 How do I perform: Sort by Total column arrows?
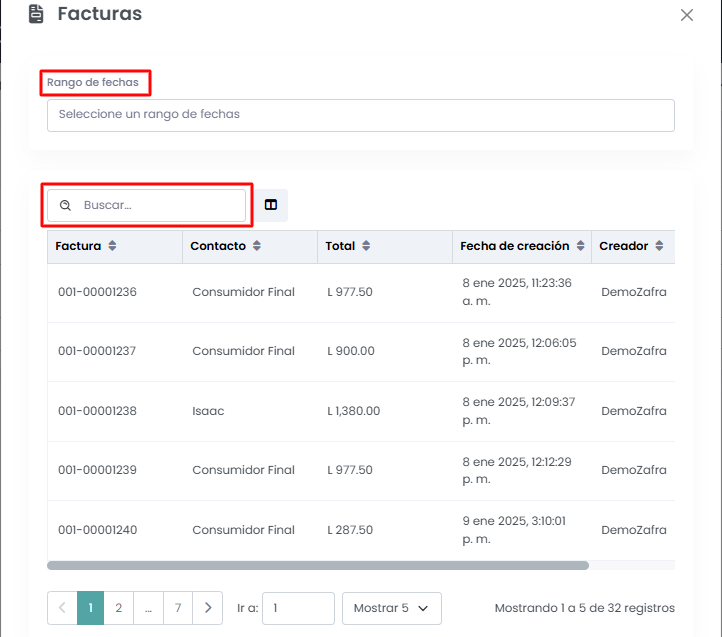pos(366,246)
